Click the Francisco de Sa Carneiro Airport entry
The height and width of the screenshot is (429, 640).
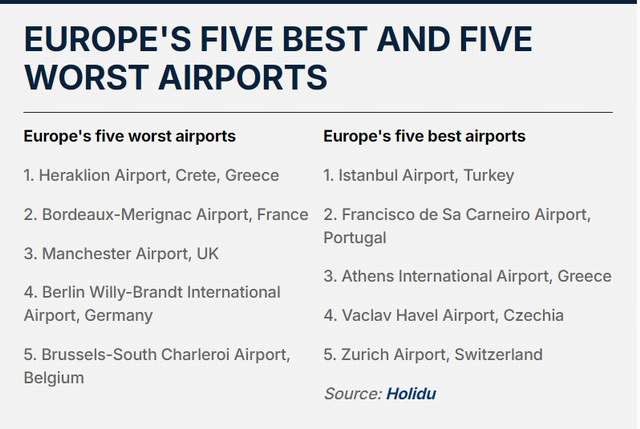coord(457,226)
